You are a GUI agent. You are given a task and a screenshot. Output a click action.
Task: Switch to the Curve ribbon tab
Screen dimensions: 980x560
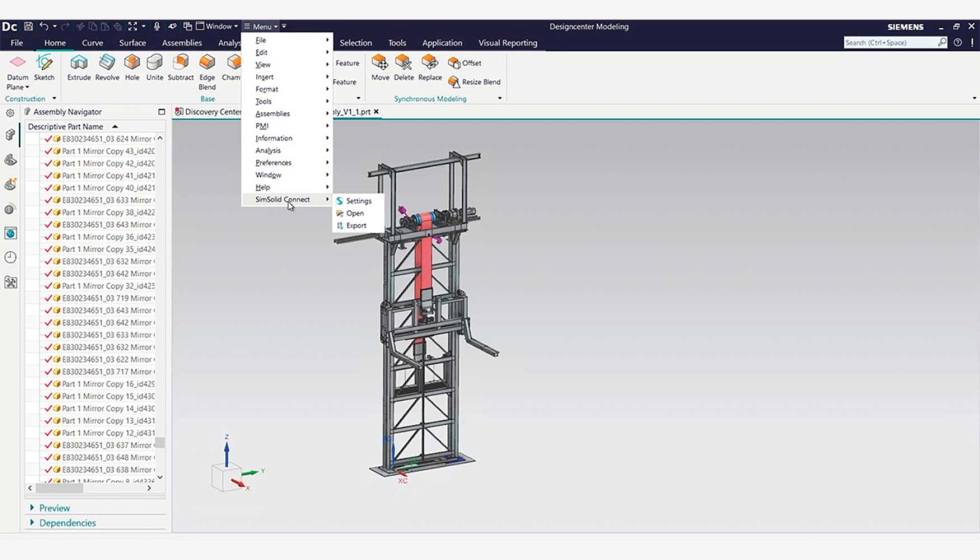click(x=92, y=42)
